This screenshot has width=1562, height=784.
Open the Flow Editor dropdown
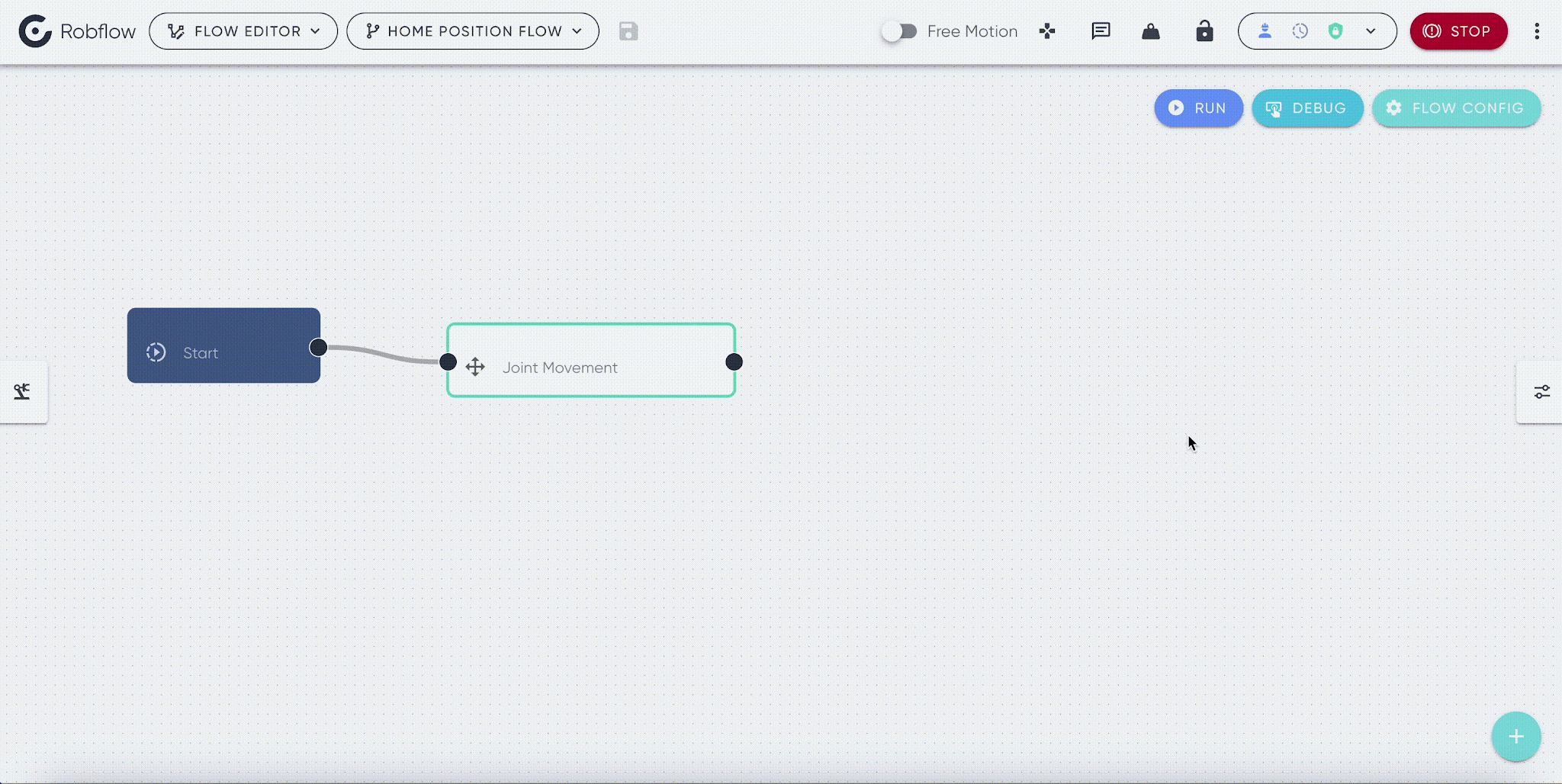pos(243,31)
